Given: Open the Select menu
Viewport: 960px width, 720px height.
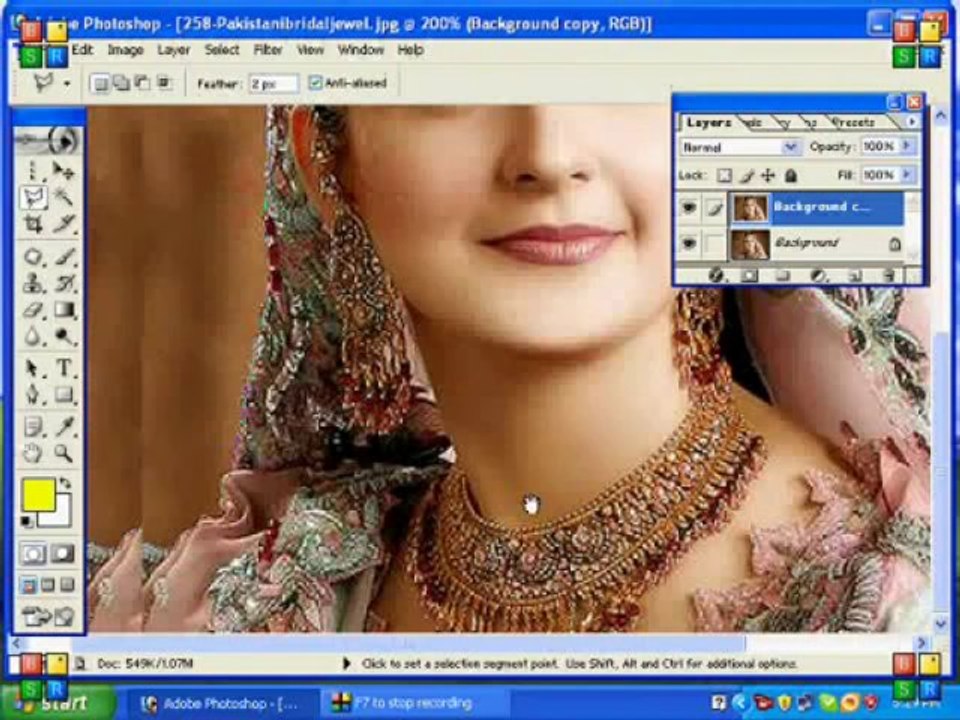Looking at the screenshot, I should 222,50.
